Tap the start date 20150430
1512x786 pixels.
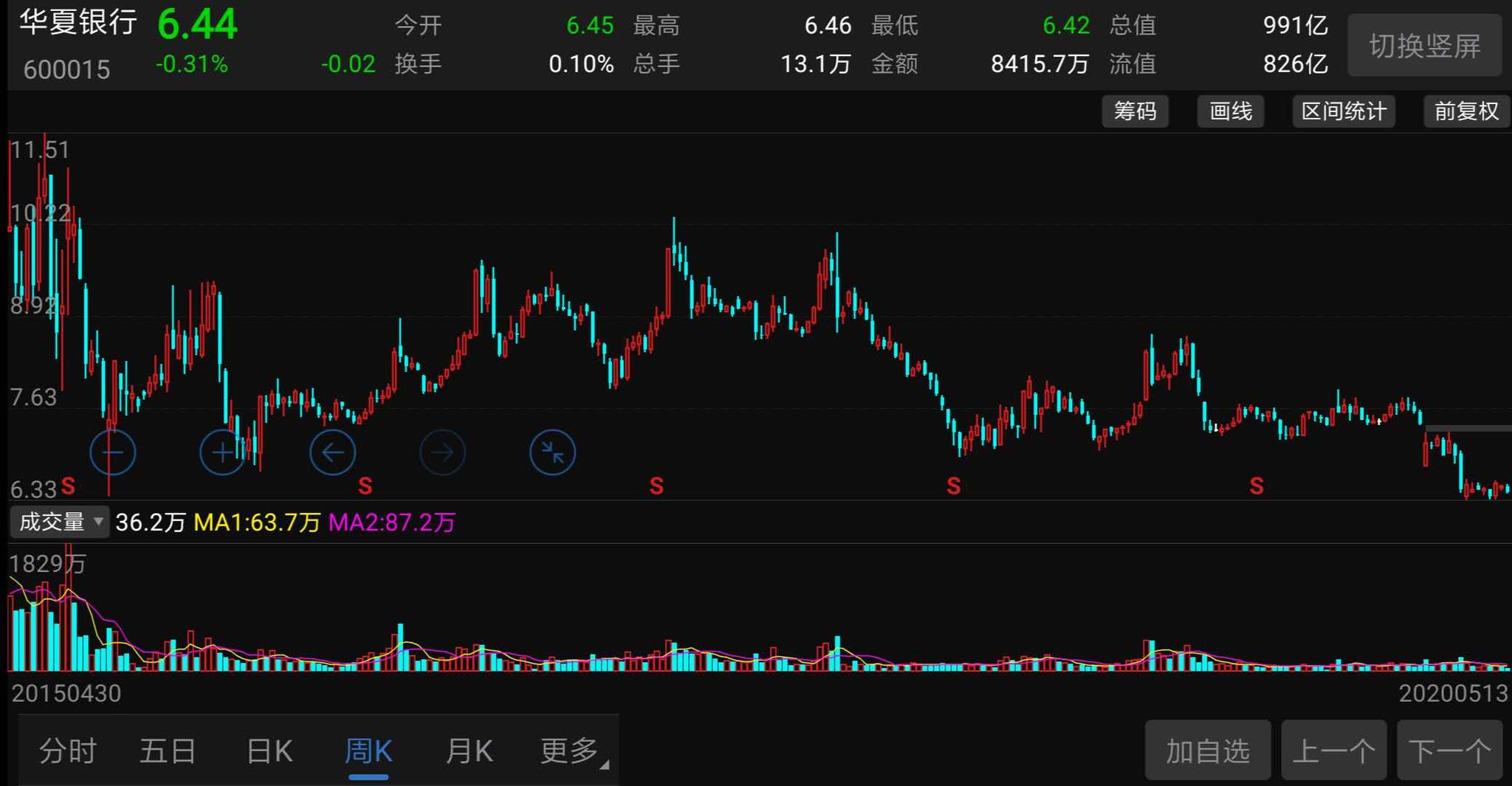coord(66,694)
